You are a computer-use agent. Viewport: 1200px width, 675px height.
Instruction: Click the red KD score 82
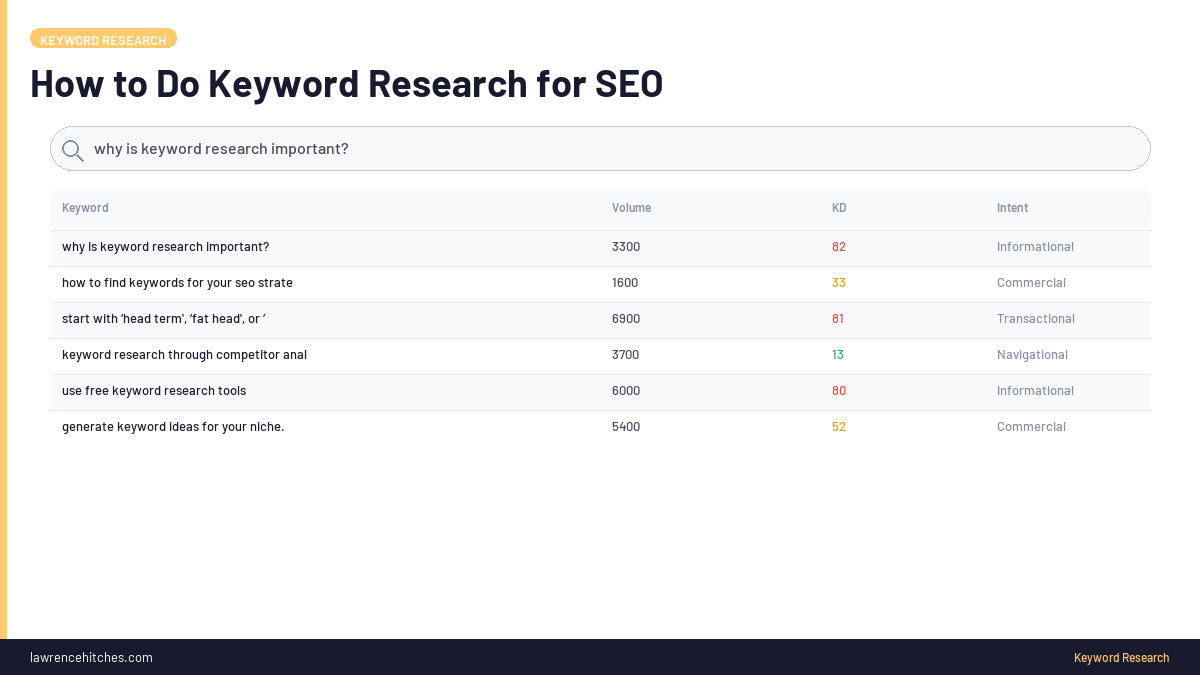(x=839, y=246)
